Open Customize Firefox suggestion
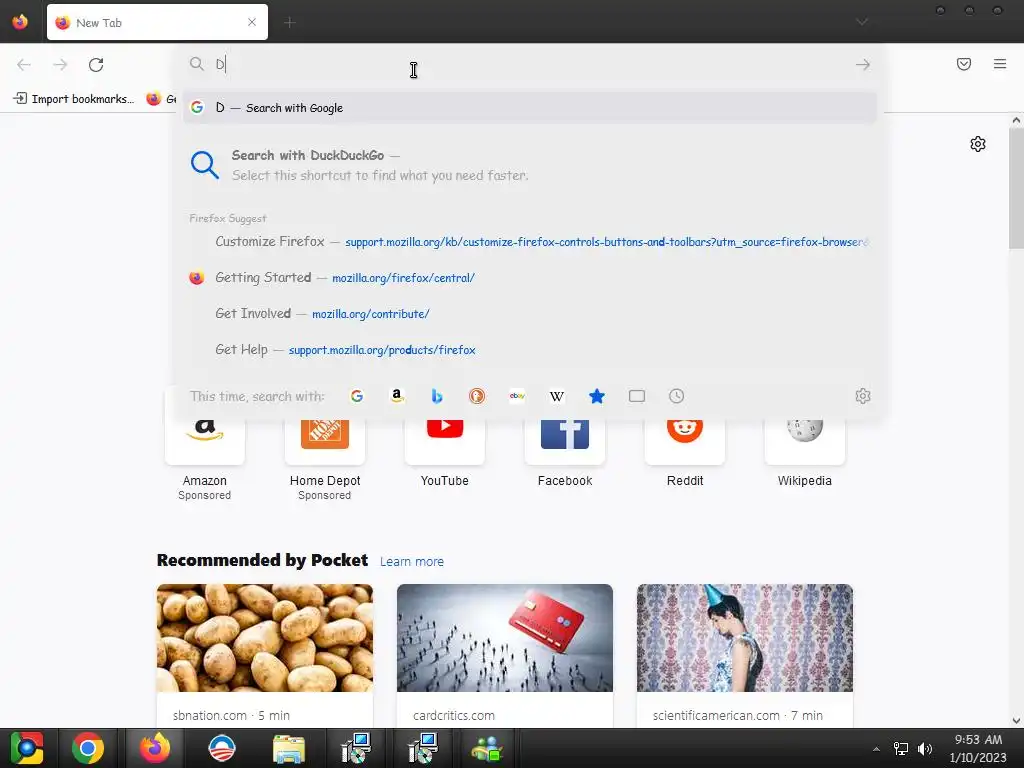This screenshot has width=1024, height=768. click(x=530, y=242)
